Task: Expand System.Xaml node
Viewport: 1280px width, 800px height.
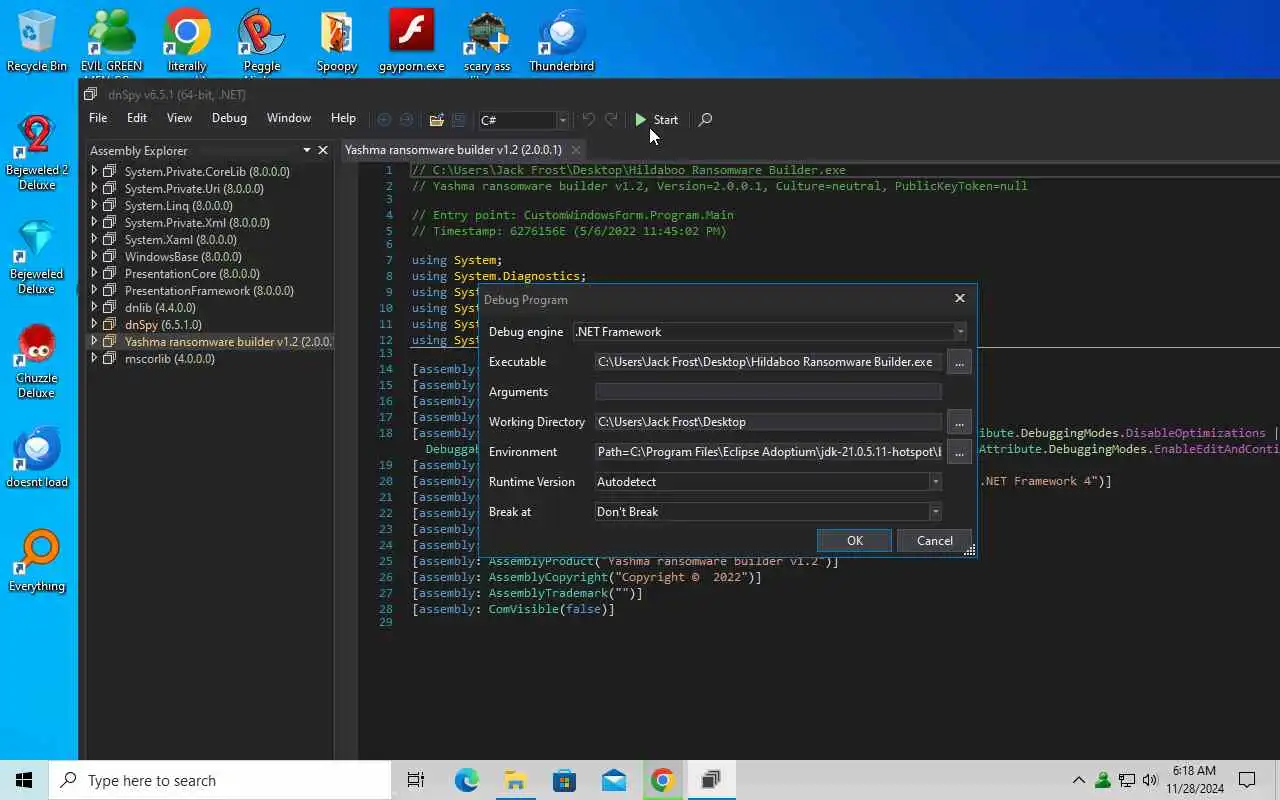Action: pos(95,239)
